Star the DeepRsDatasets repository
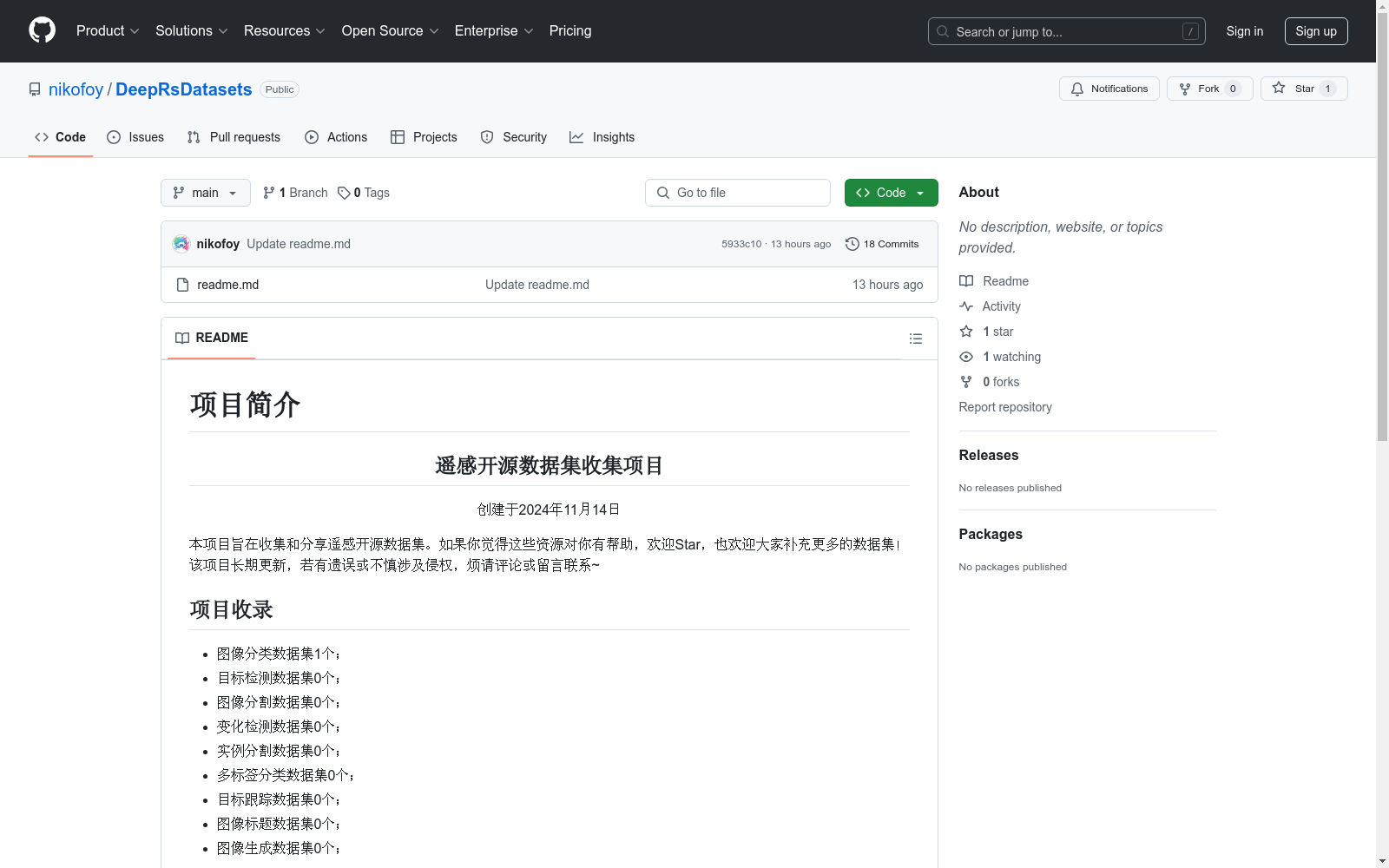Viewport: 1389px width, 868px height. point(1303,89)
